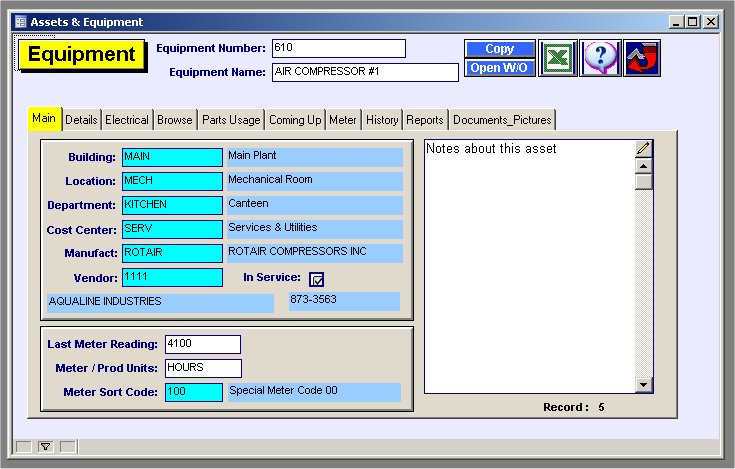
Task: Click the Meter Sort Code field
Action: (x=194, y=392)
